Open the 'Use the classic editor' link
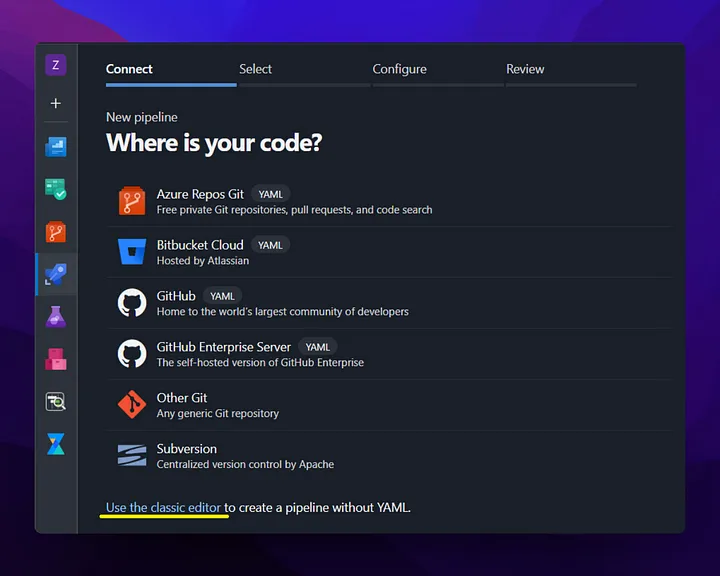This screenshot has width=720, height=576. point(163,508)
